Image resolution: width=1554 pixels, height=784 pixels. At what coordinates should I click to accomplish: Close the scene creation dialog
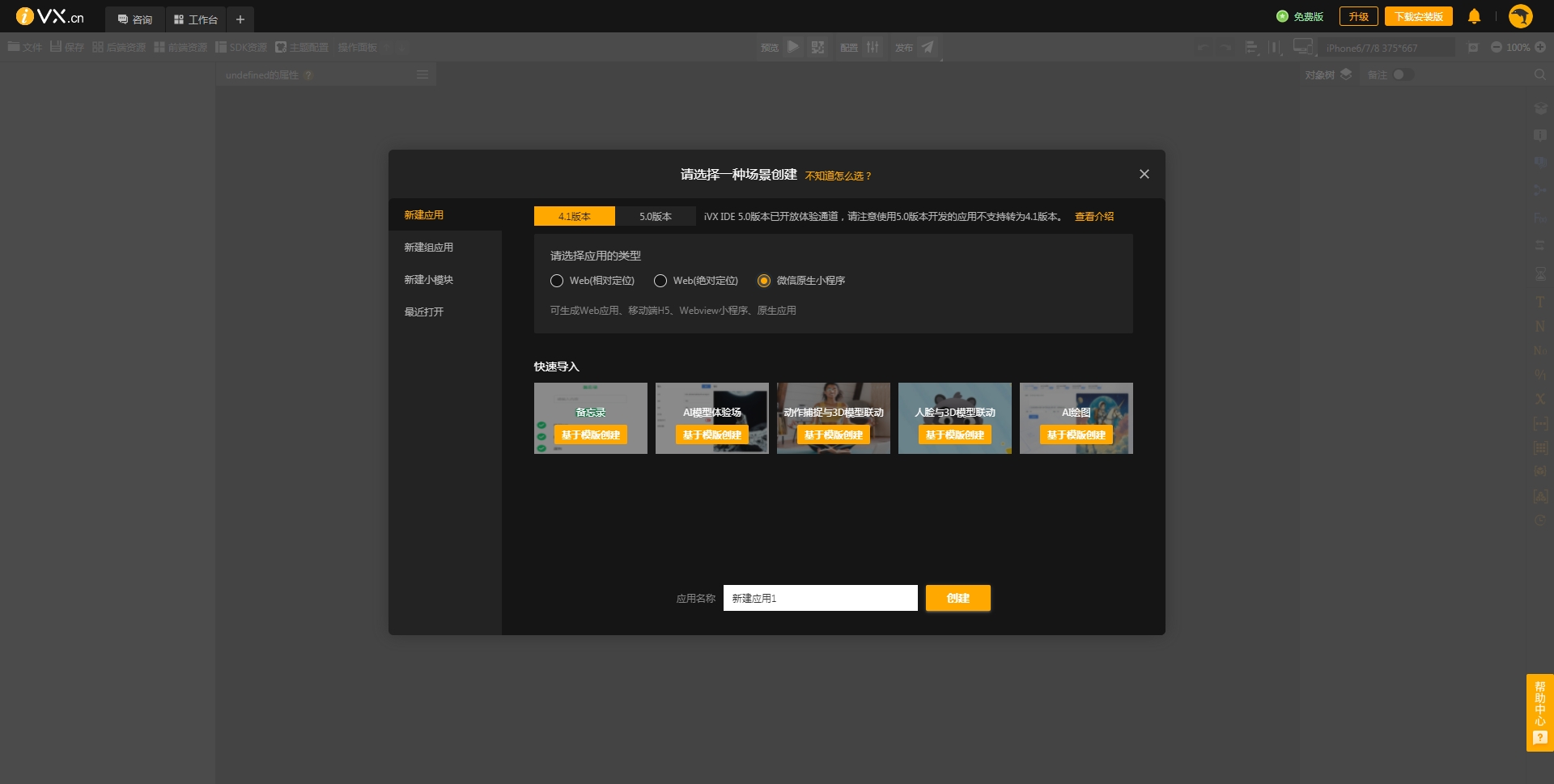point(1144,174)
